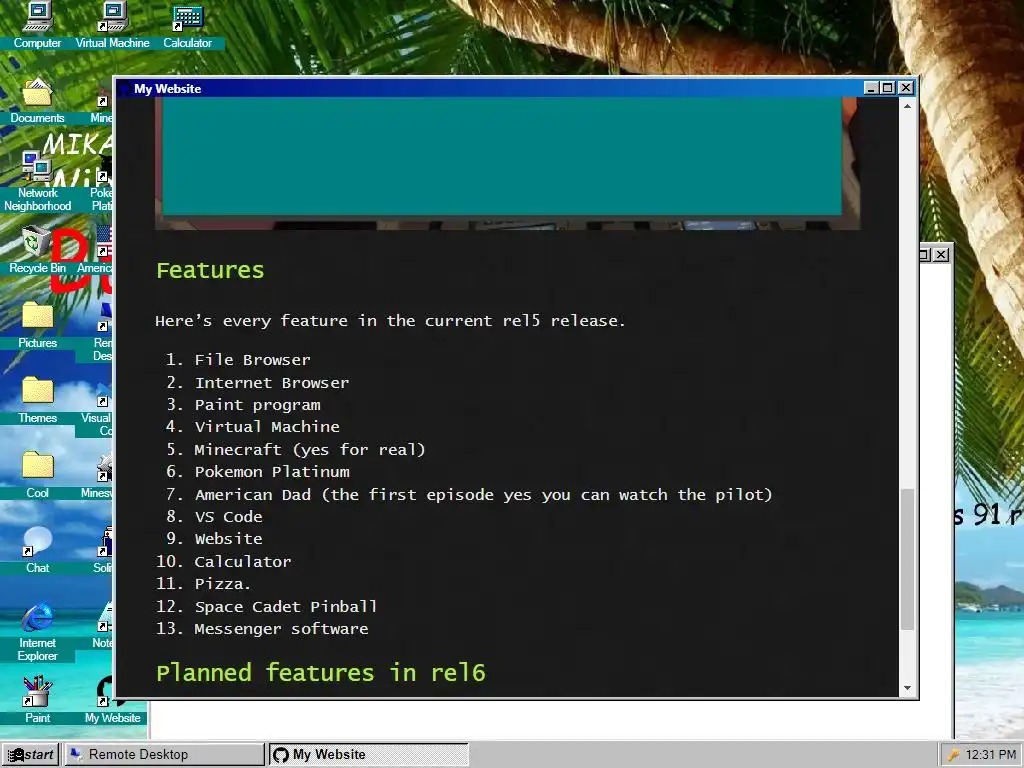Image resolution: width=1024 pixels, height=768 pixels.
Task: Maximize the My Website window
Action: (888, 88)
